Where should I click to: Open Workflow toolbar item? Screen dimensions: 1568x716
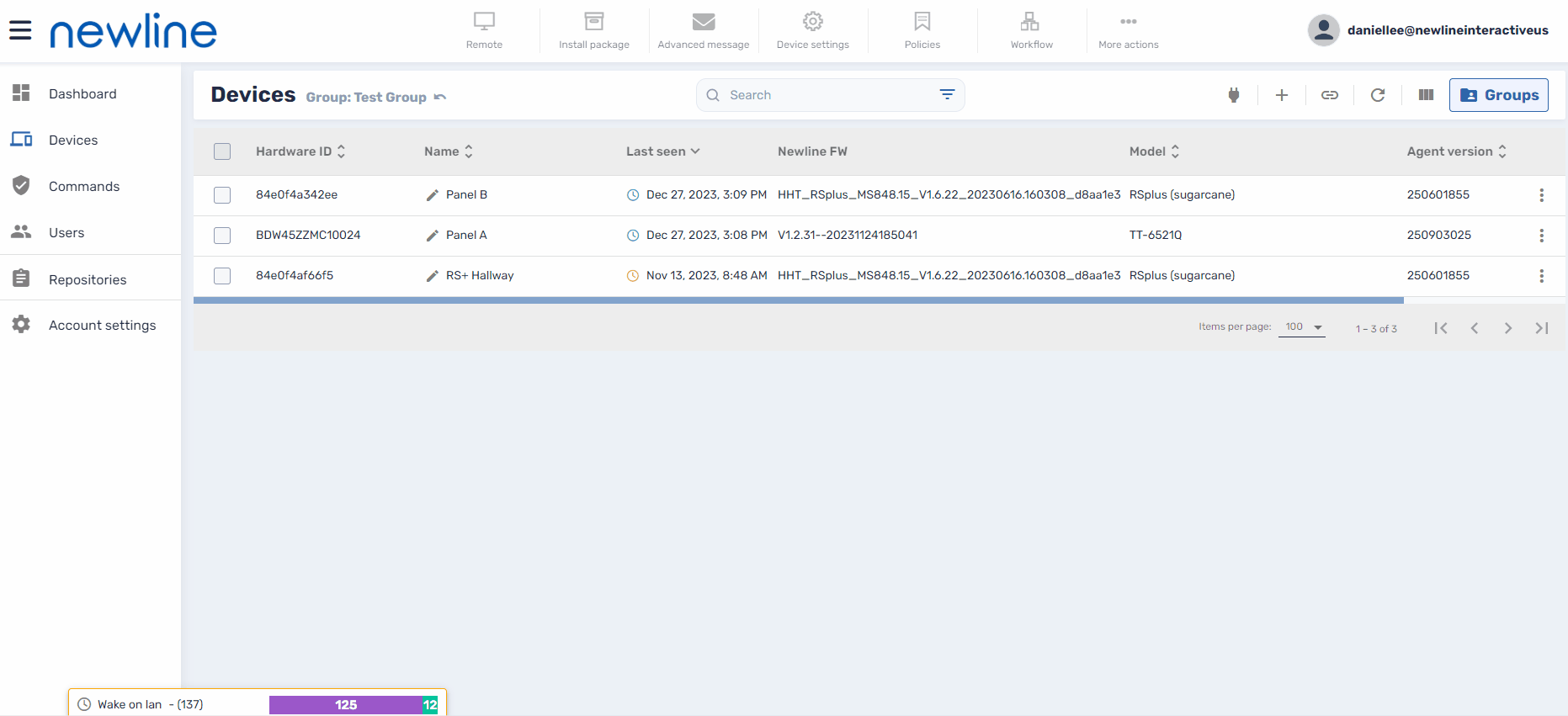pos(1032,30)
